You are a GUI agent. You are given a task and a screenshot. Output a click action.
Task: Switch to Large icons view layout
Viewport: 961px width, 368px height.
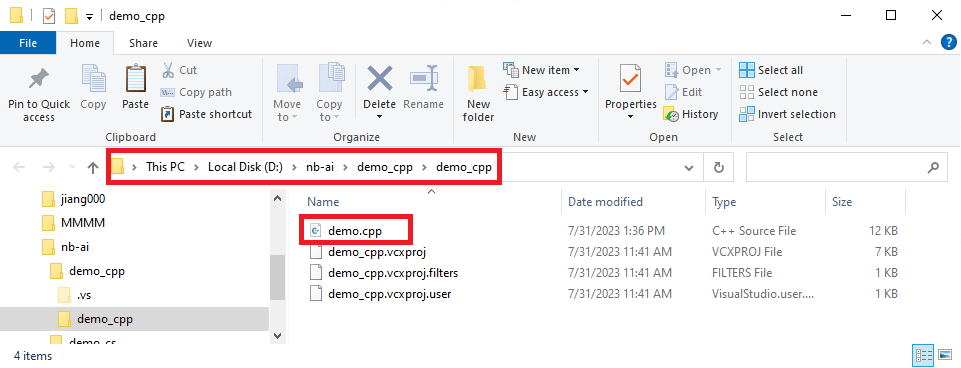click(944, 355)
